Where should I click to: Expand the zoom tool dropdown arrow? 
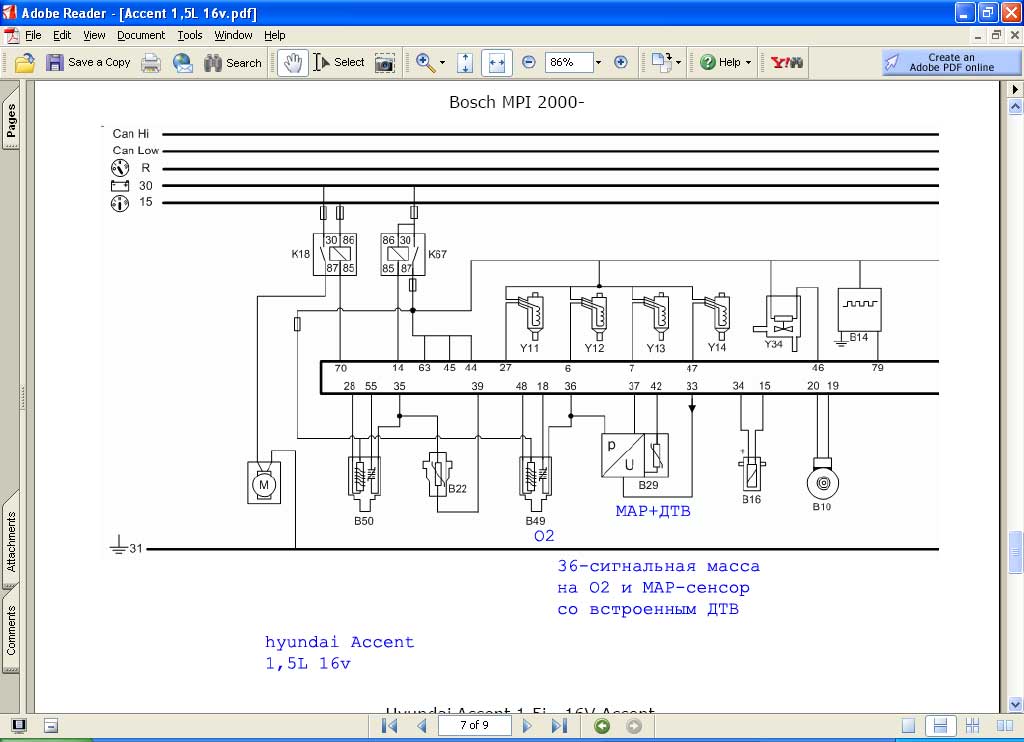tap(442, 63)
